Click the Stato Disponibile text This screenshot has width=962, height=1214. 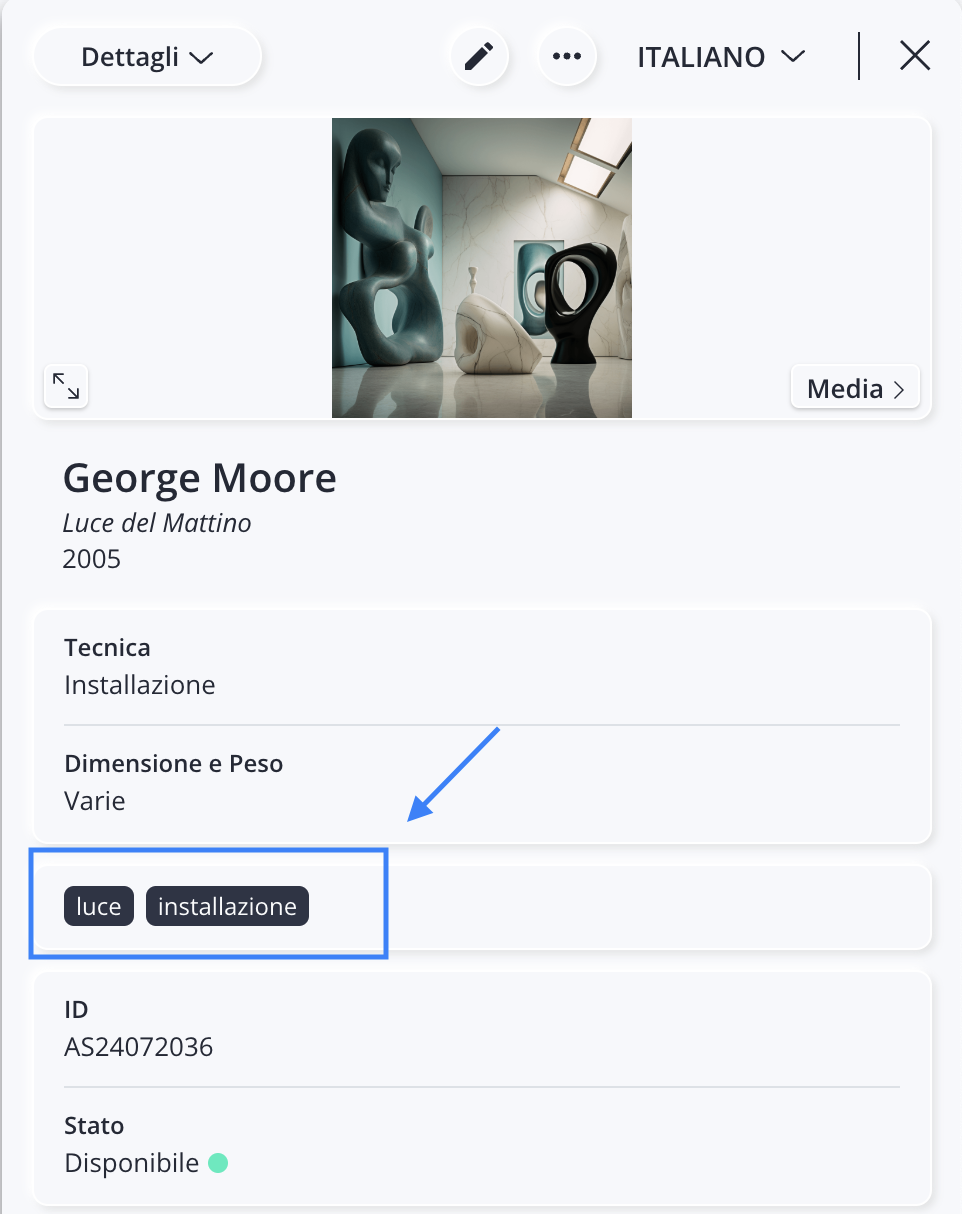(132, 1164)
